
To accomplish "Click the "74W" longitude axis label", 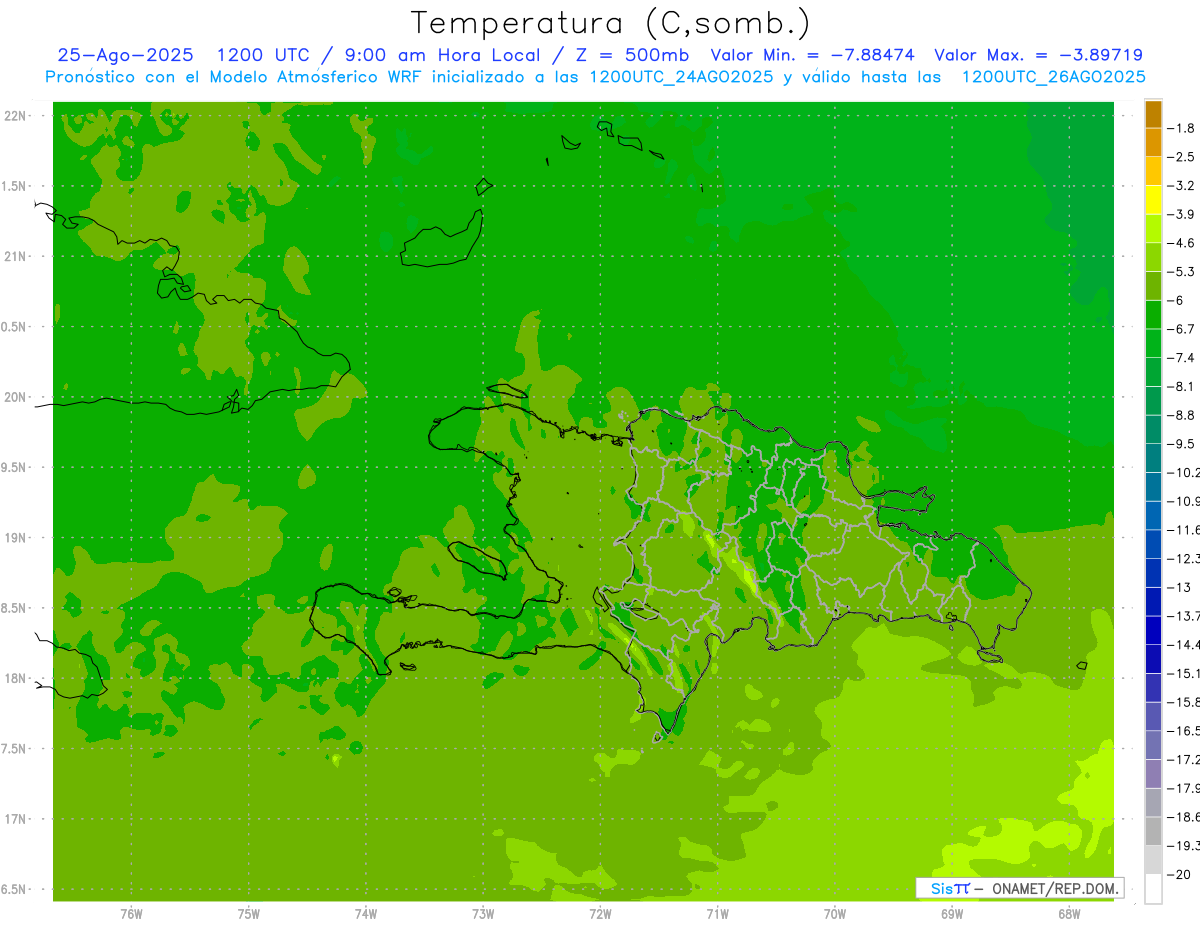I will (x=365, y=914).
